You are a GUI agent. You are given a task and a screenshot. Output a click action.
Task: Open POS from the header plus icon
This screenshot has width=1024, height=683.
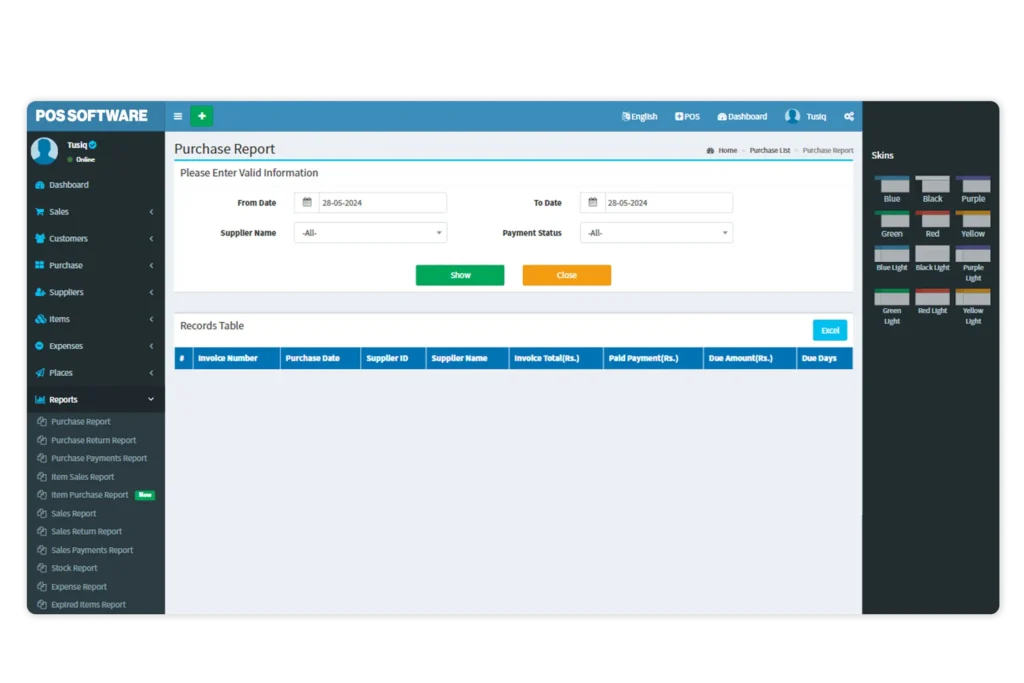[x=680, y=116]
